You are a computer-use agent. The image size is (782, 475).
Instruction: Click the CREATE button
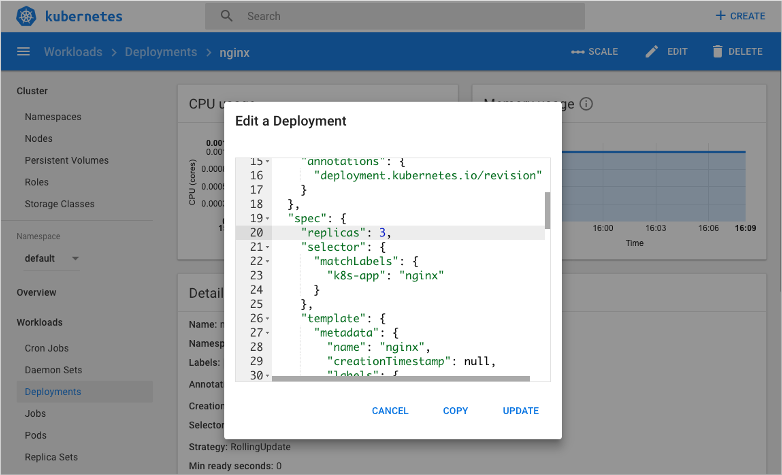click(741, 16)
